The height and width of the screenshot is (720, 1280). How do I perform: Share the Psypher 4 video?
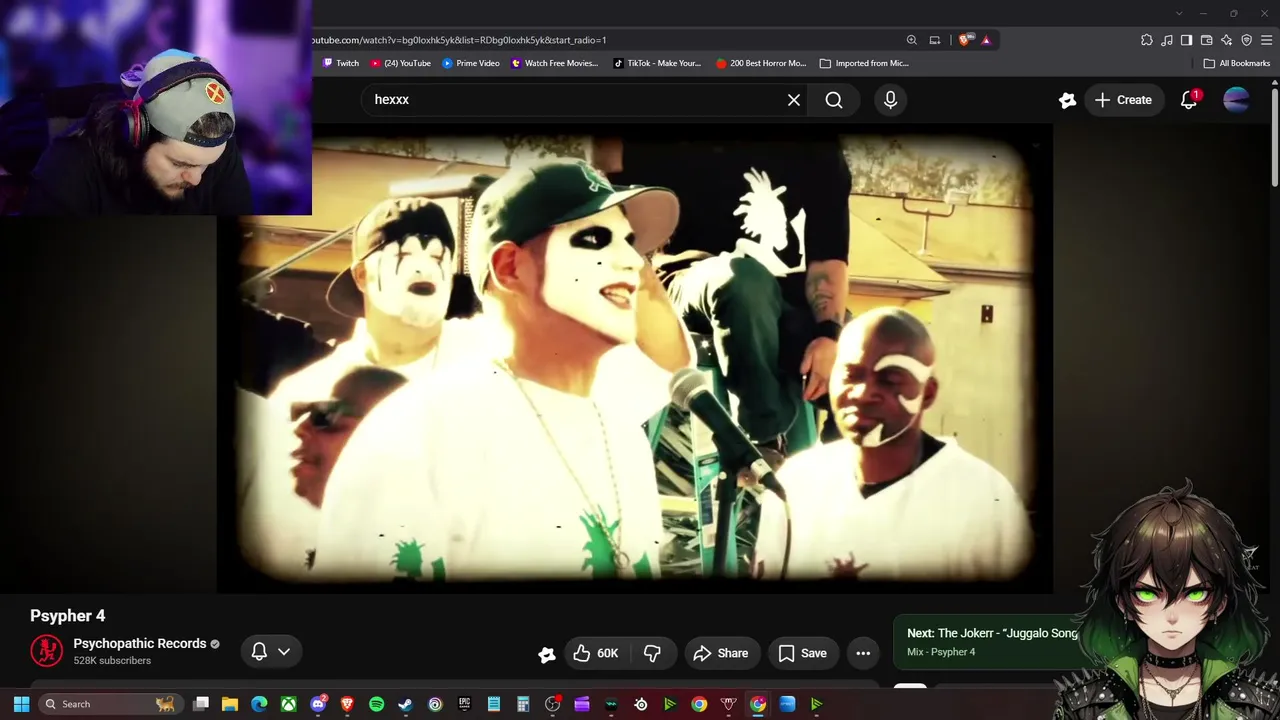click(720, 653)
